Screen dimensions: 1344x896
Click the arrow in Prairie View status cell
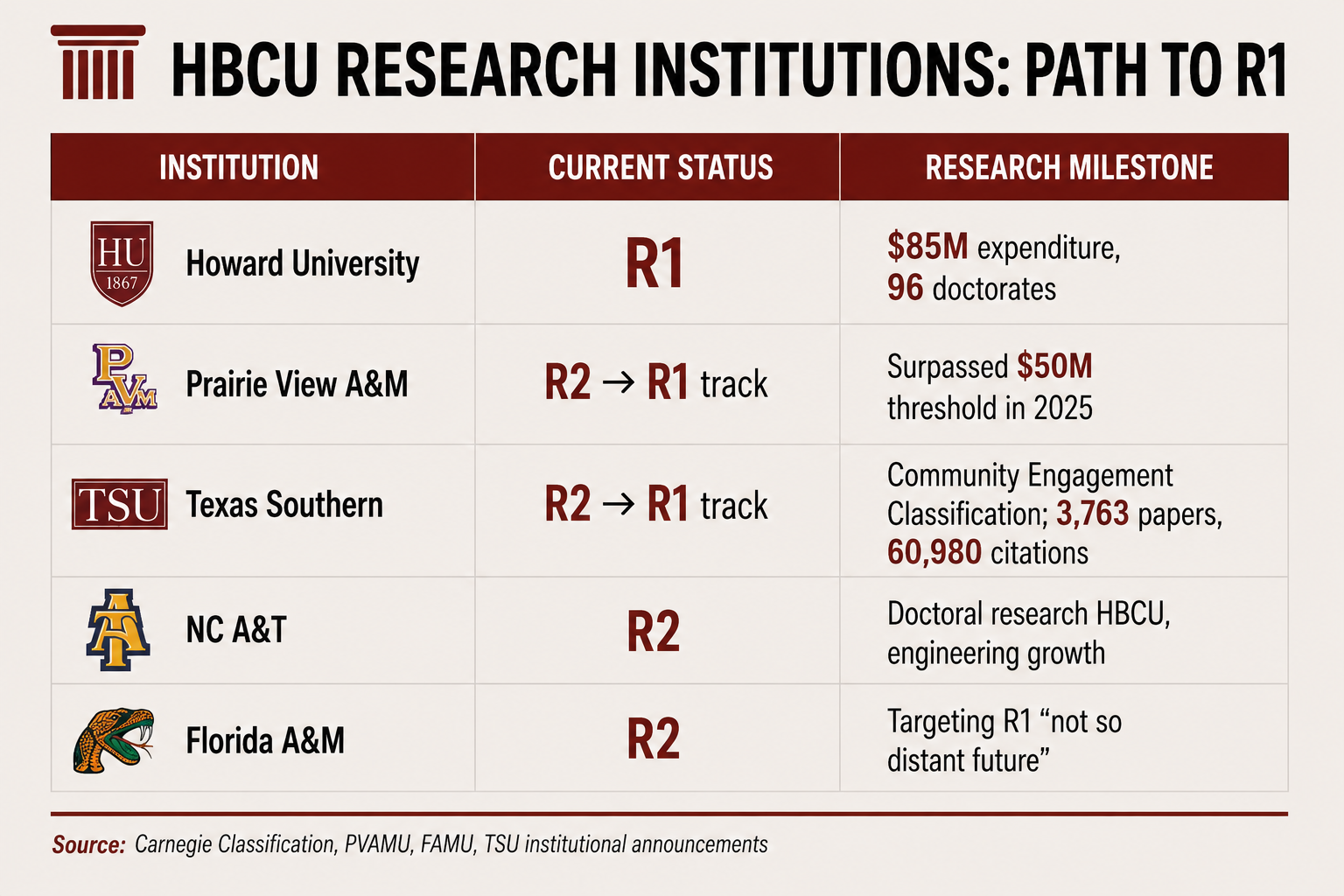click(619, 383)
